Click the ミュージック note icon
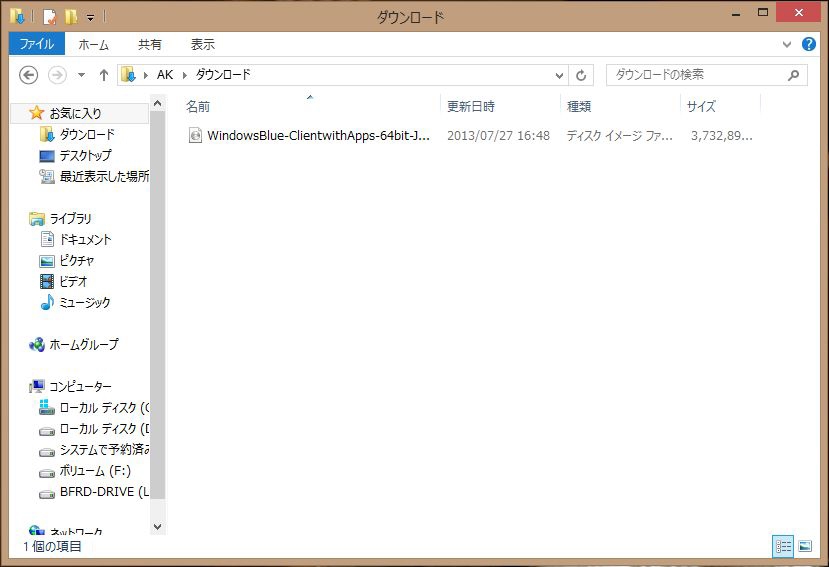The width and height of the screenshot is (829, 567). point(47,302)
